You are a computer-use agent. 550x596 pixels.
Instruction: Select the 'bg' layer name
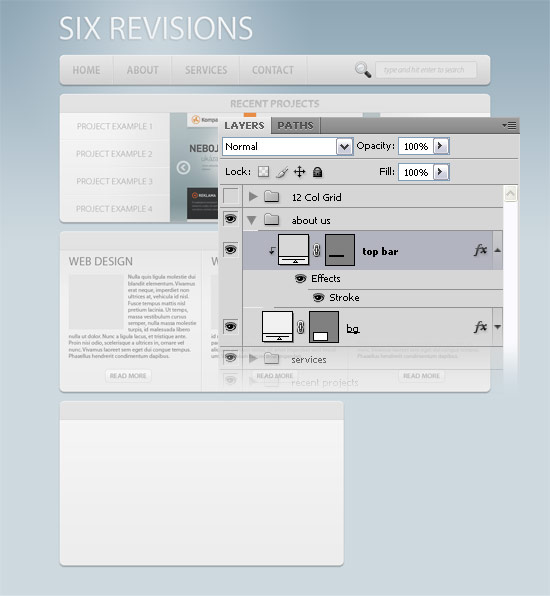[353, 328]
